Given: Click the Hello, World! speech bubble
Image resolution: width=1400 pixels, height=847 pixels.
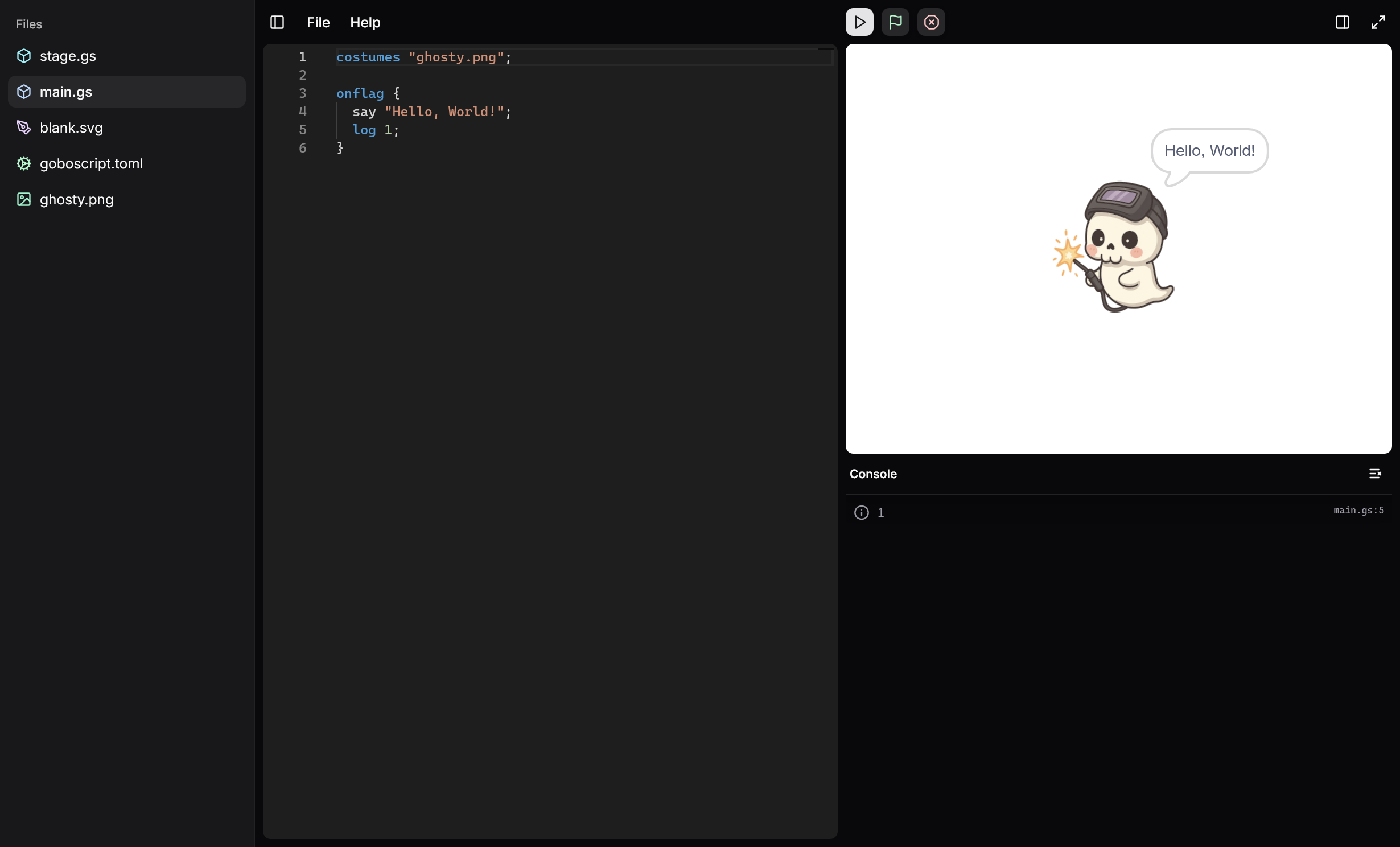Looking at the screenshot, I should [1209, 150].
